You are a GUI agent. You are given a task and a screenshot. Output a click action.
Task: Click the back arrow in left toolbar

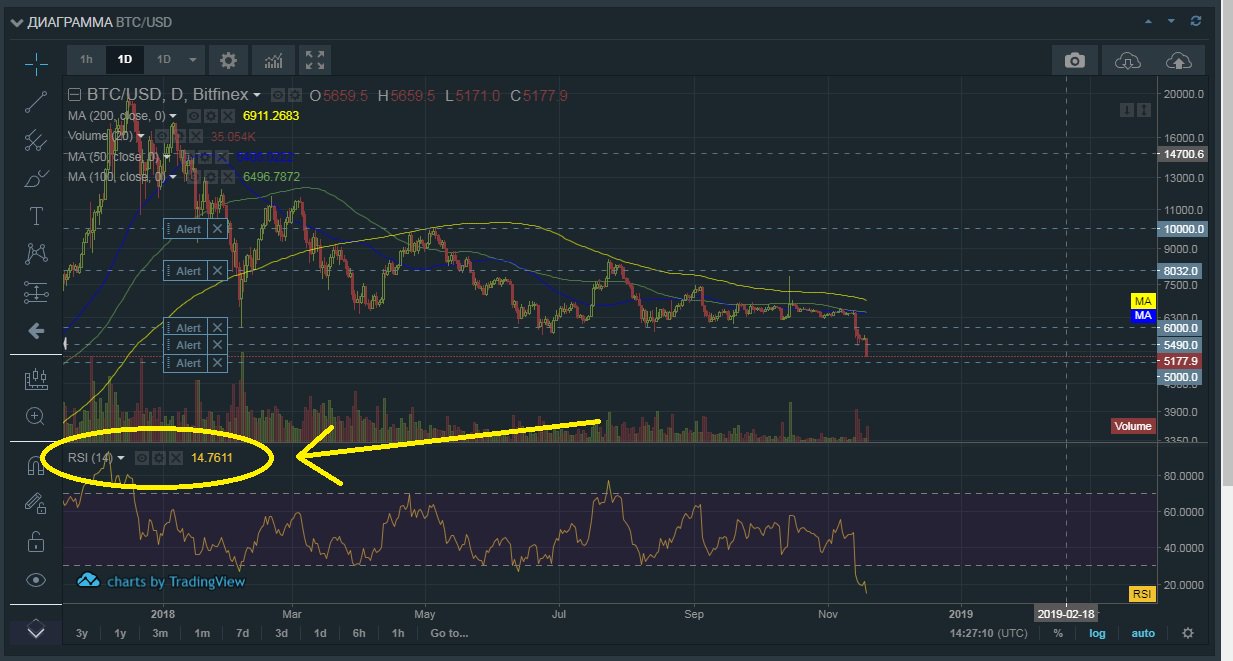(36, 330)
